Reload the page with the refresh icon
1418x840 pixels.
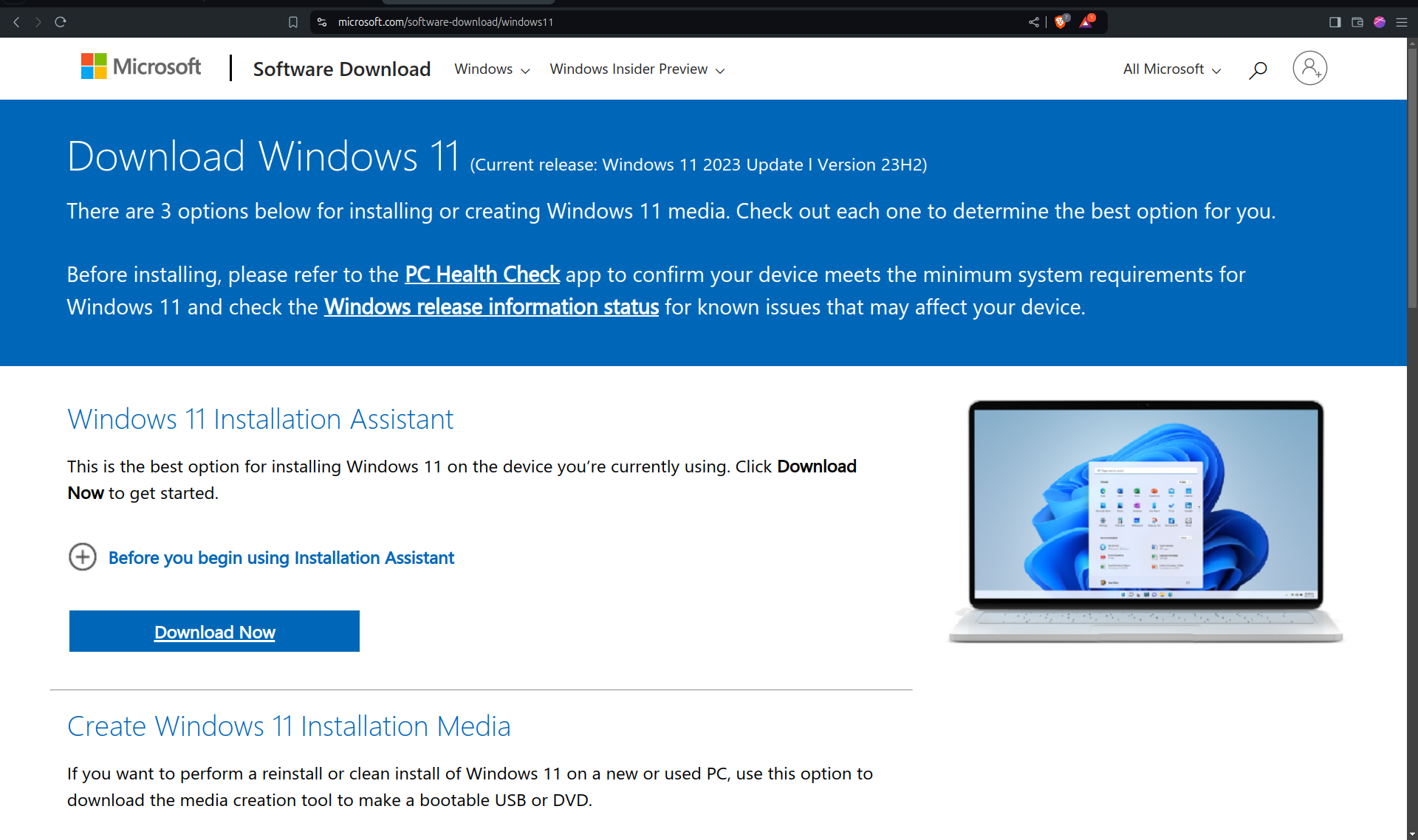click(x=61, y=22)
